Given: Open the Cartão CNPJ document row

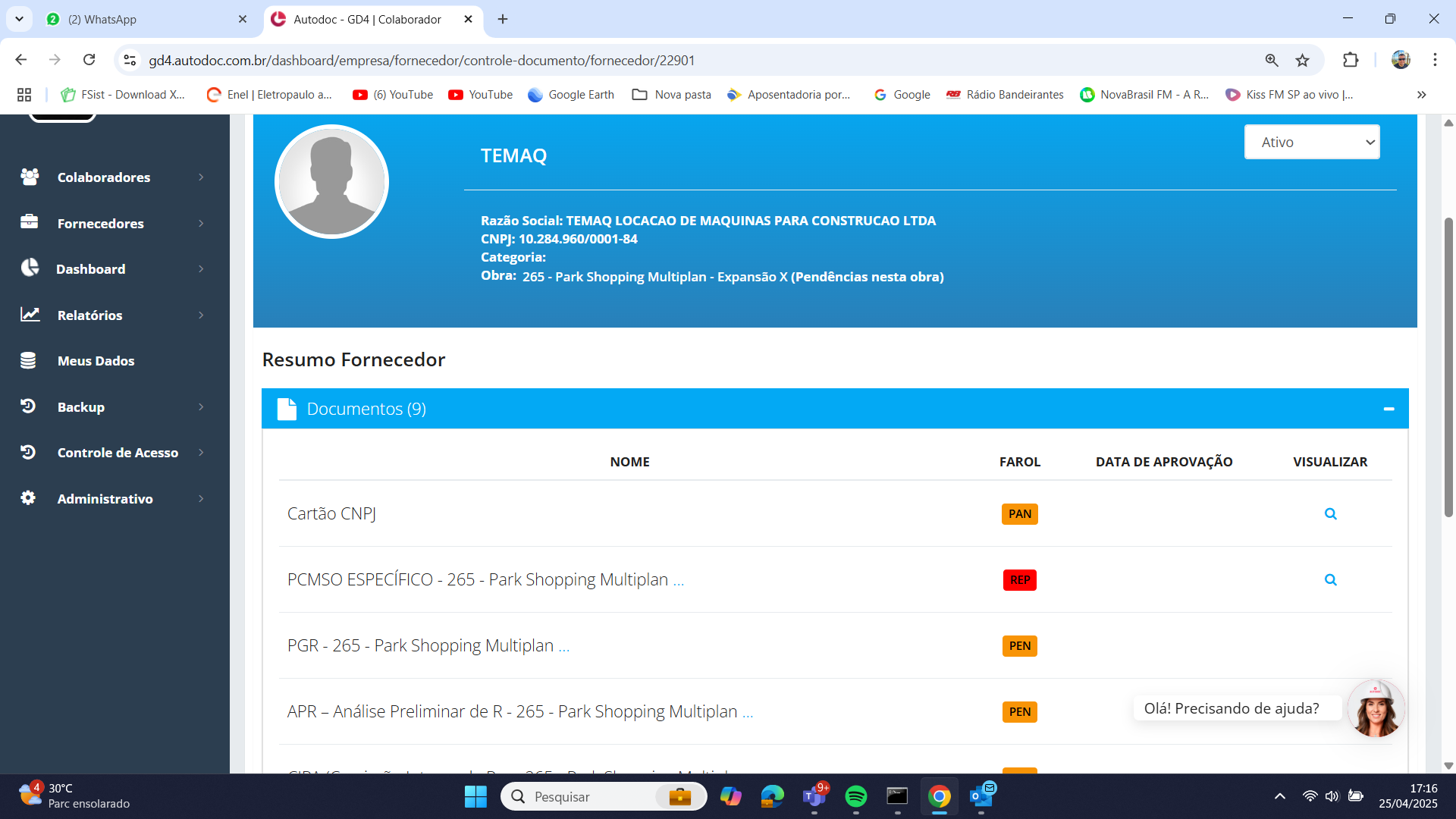Looking at the screenshot, I should (x=835, y=513).
